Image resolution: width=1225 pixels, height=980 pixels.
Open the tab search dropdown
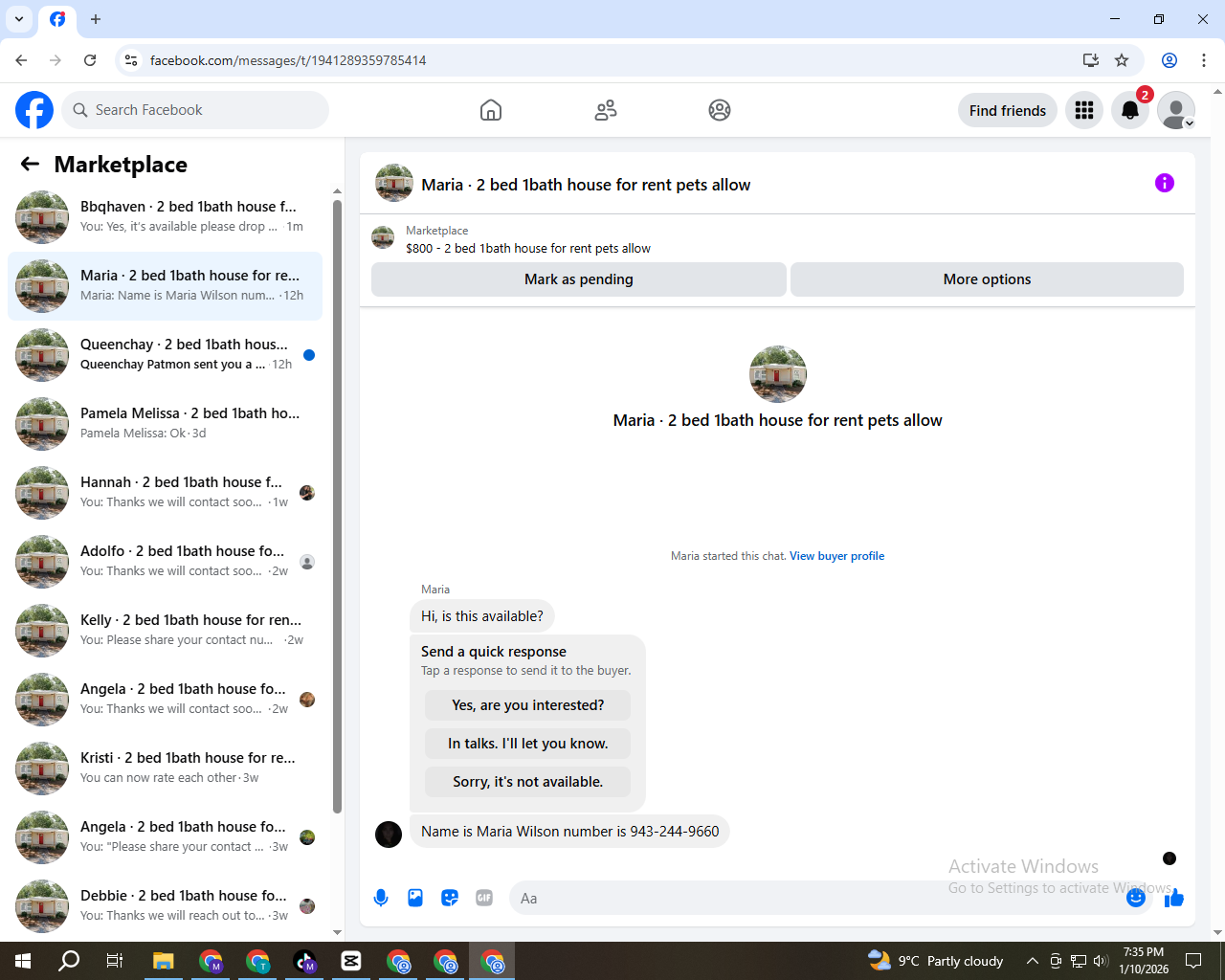[19, 19]
